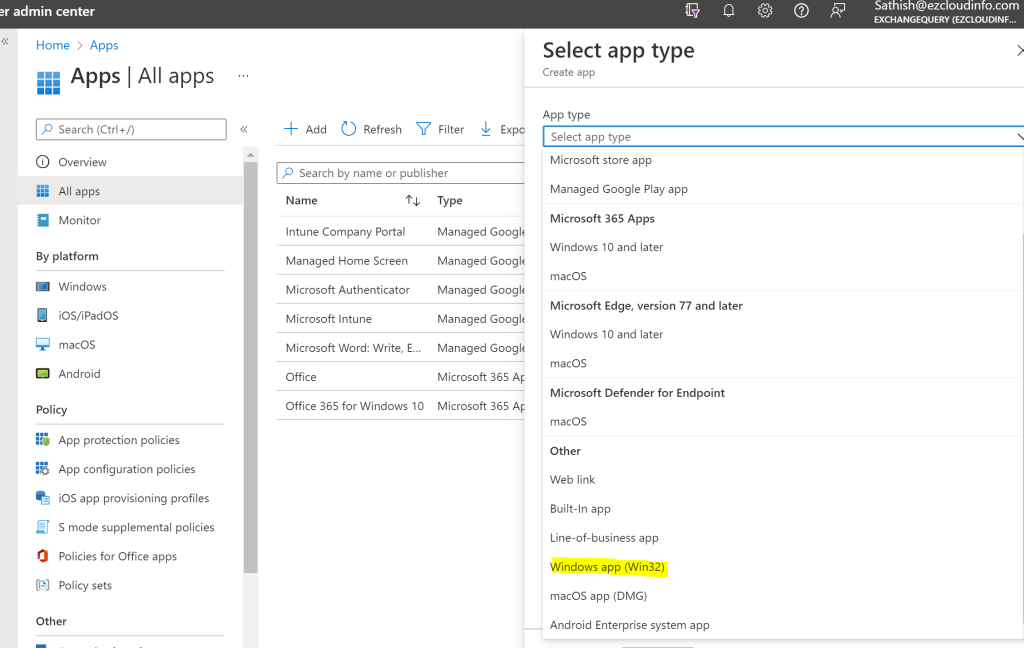Viewport: 1024px width, 648px height.
Task: Open the help question mark icon
Action: click(801, 11)
